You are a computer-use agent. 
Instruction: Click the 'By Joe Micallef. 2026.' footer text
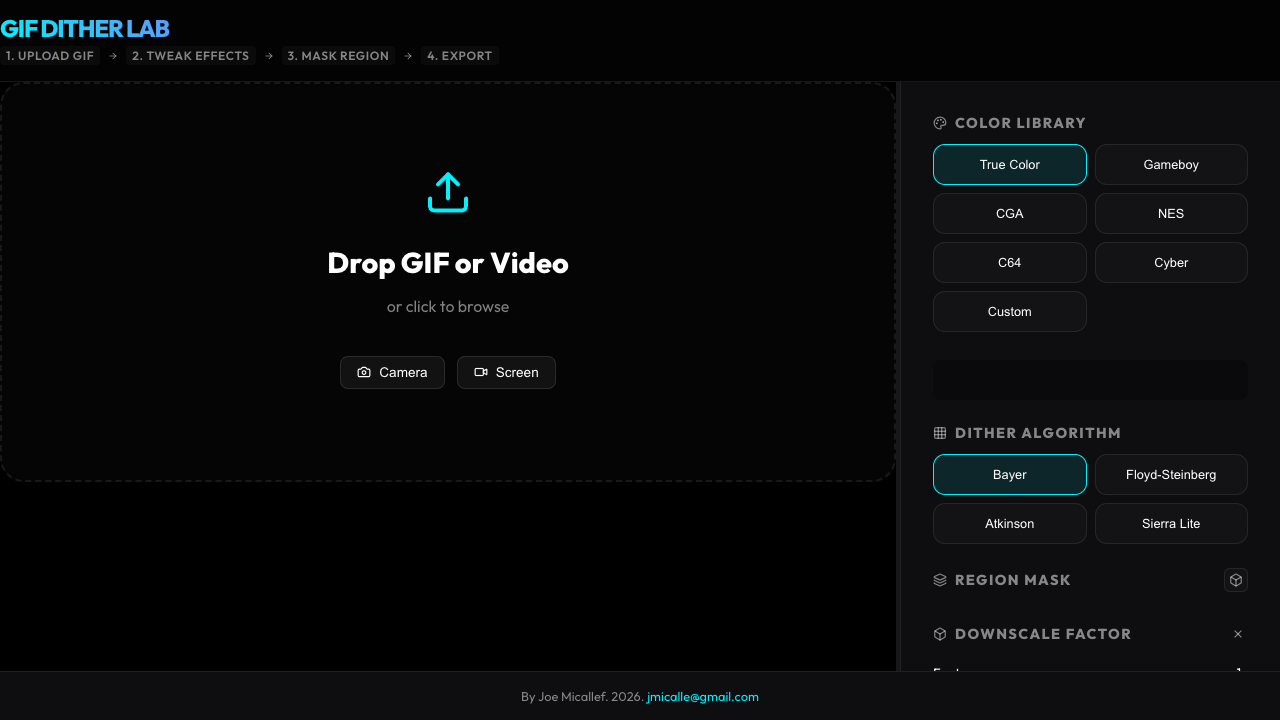click(582, 697)
